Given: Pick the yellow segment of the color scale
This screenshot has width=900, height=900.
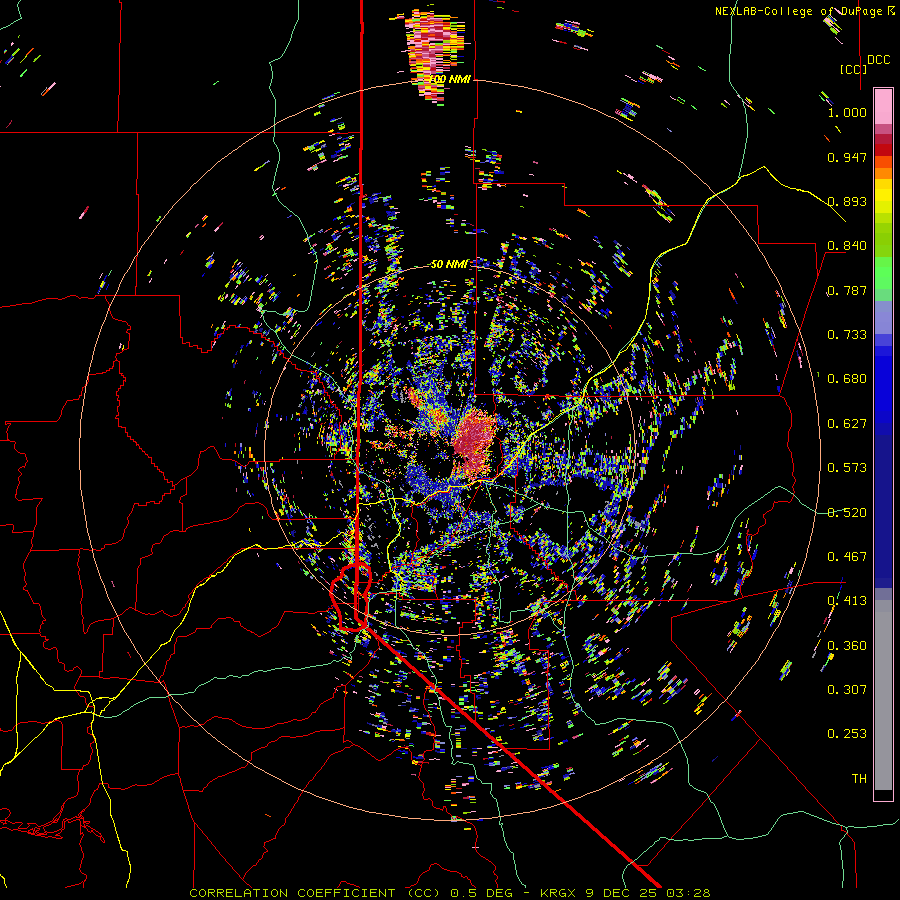Looking at the screenshot, I should (x=883, y=197).
